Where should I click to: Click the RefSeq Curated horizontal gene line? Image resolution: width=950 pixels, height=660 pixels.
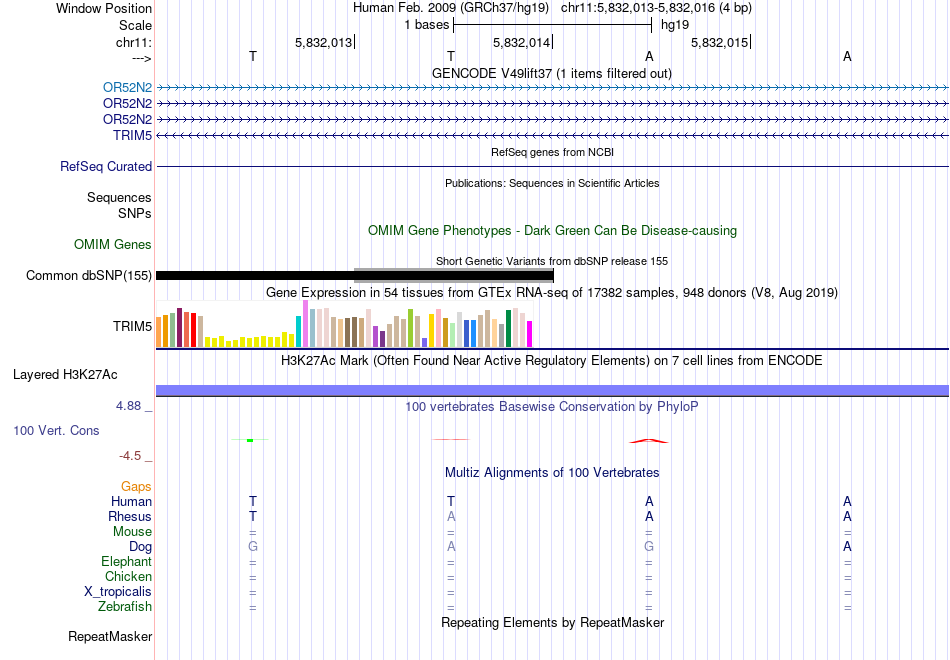552,166
